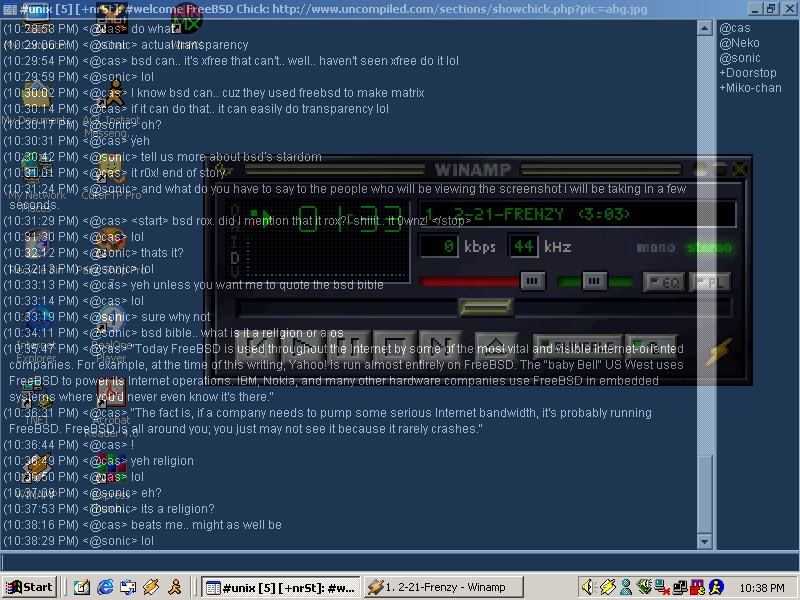Screen dimensions: 800x600
Task: Switch to the #unix mIRC taskbar button
Action: click(279, 587)
